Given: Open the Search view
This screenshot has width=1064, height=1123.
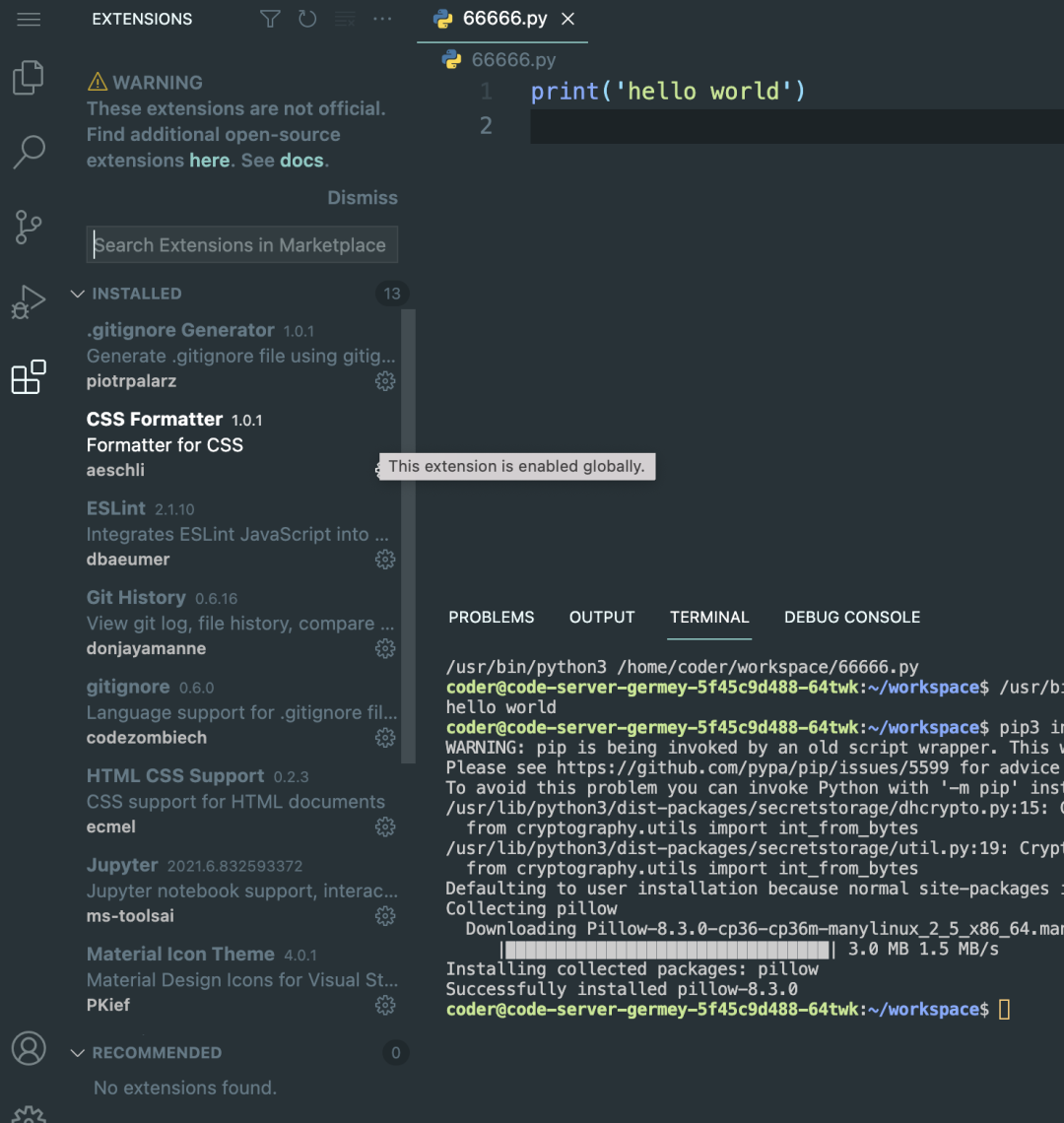Looking at the screenshot, I should [29, 152].
